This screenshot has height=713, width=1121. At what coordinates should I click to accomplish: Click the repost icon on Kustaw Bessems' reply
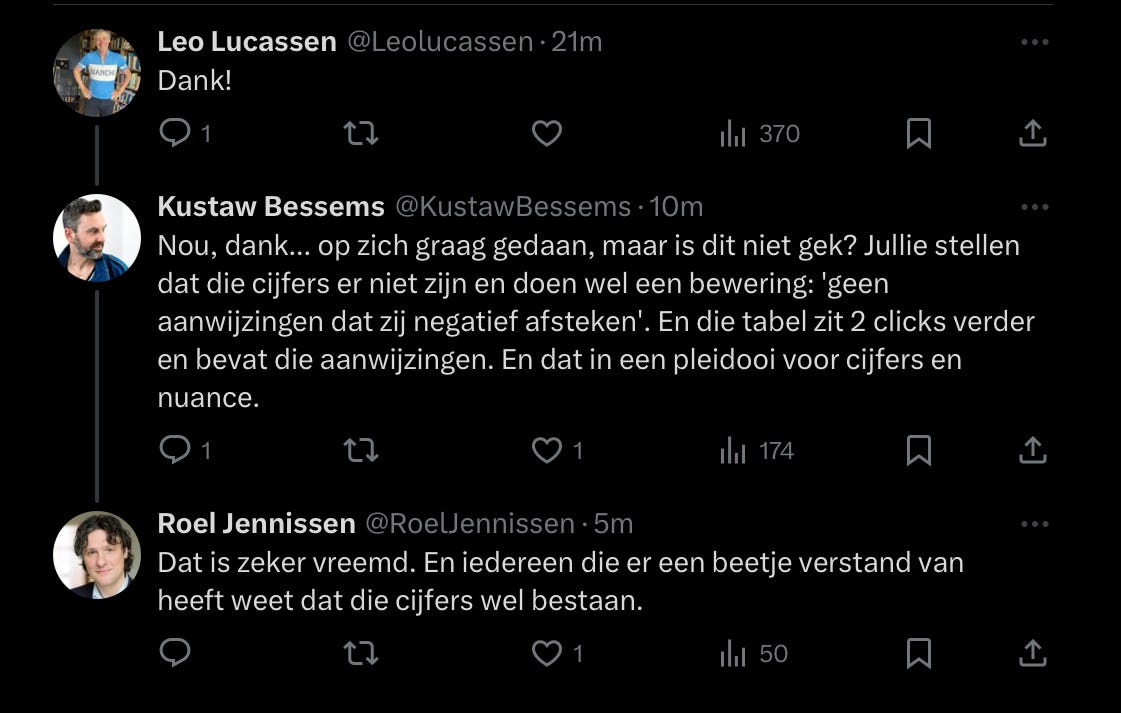coord(362,450)
